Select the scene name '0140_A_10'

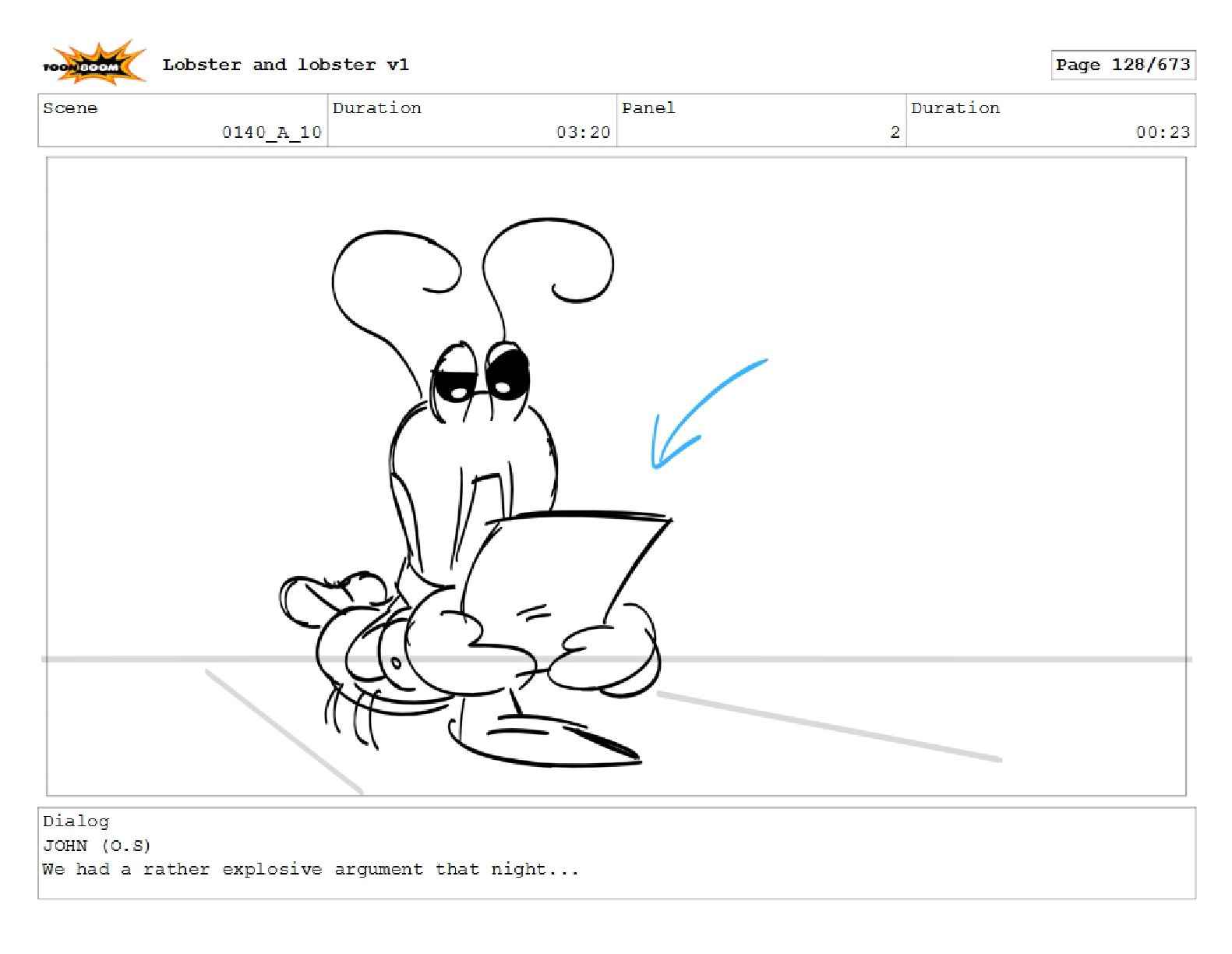tap(272, 132)
